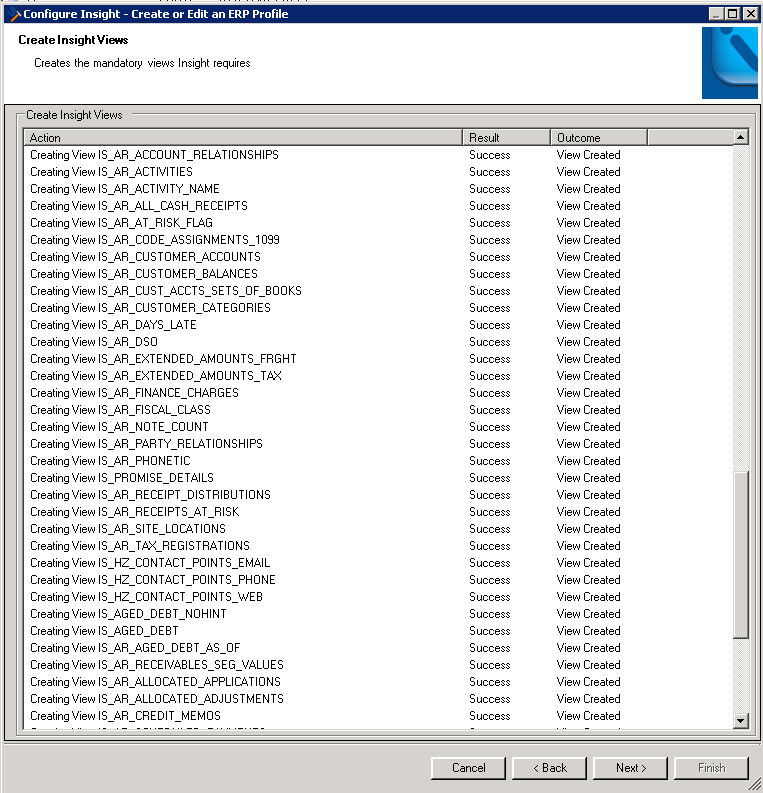Viewport: 763px width, 793px height.
Task: Select the IS_AR_DSO view row
Action: click(94, 342)
